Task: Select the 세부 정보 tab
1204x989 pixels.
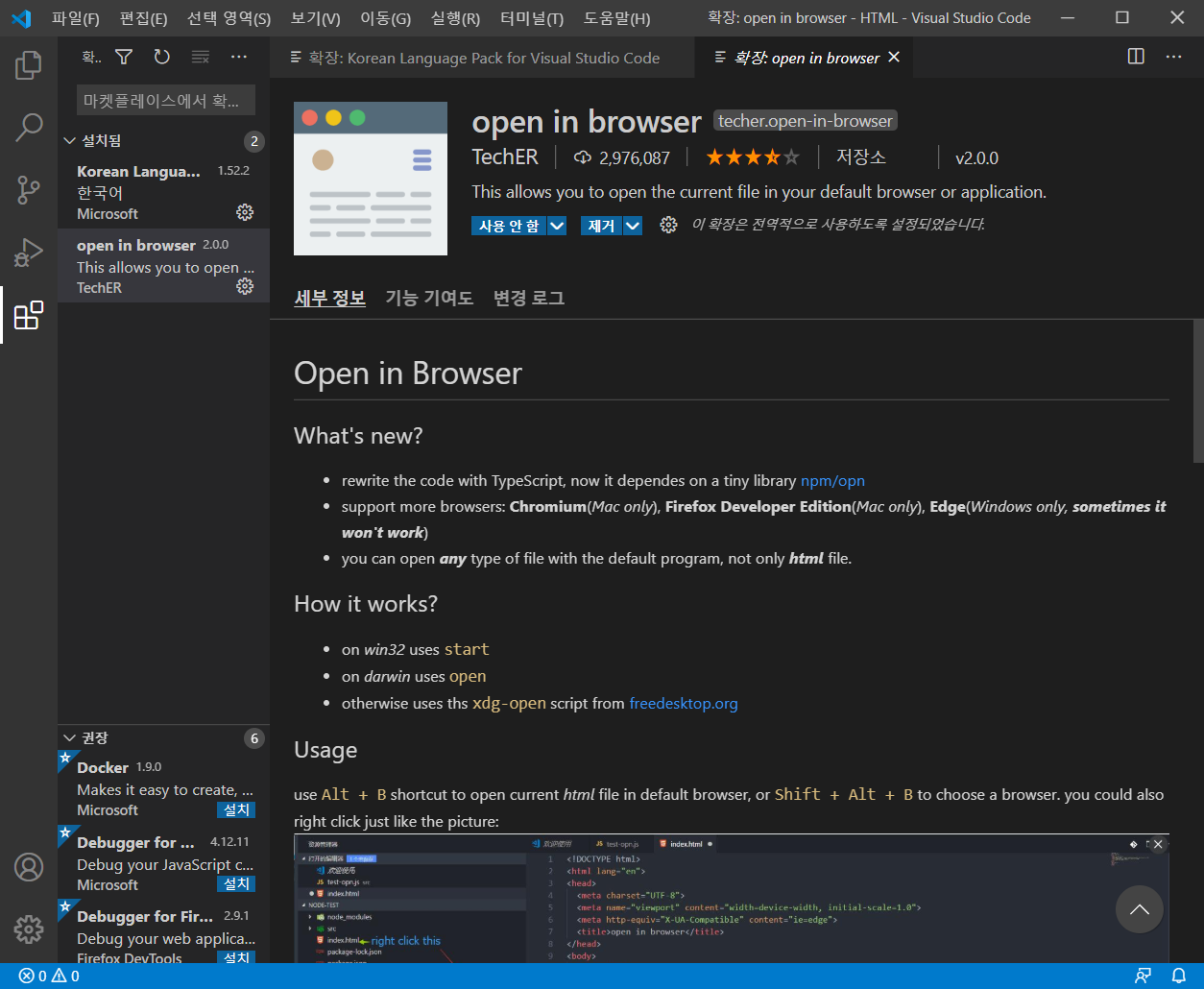Action: [x=329, y=298]
